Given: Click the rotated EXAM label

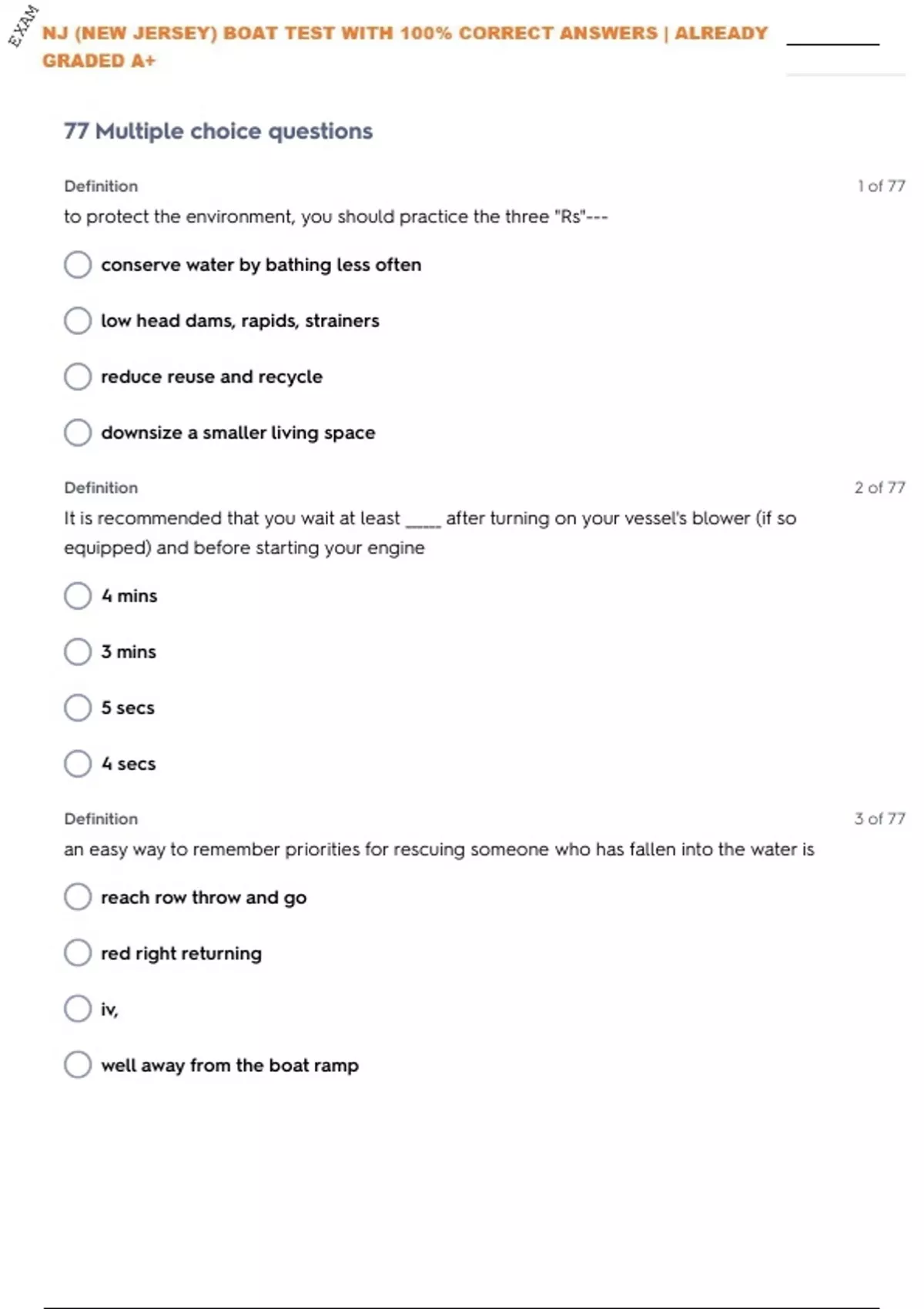Looking at the screenshot, I should click(23, 26).
